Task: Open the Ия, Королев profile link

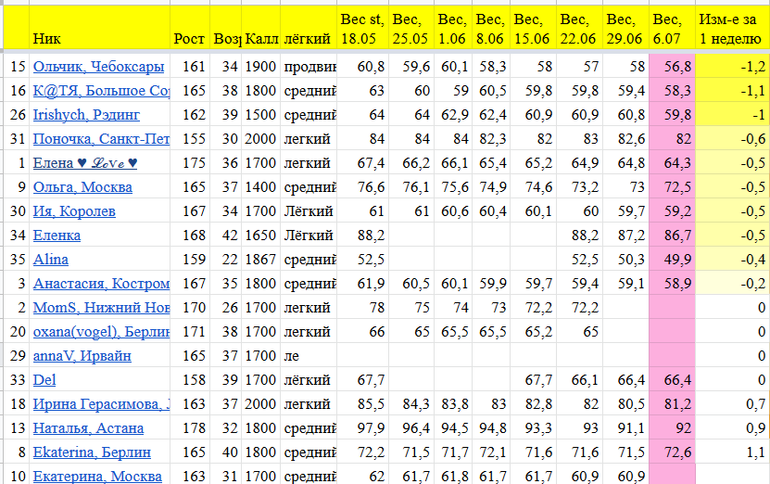Action: [74, 211]
